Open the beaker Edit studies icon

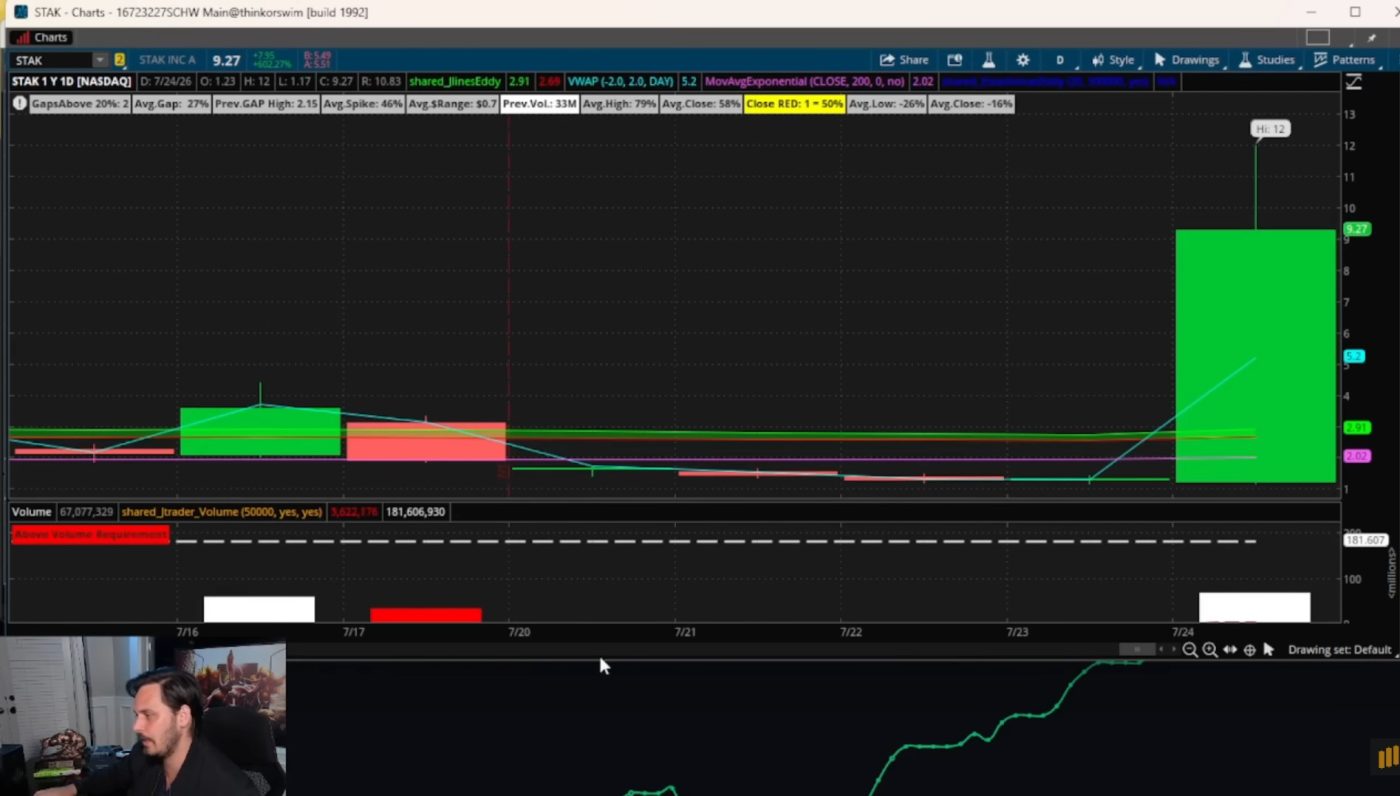pos(988,60)
